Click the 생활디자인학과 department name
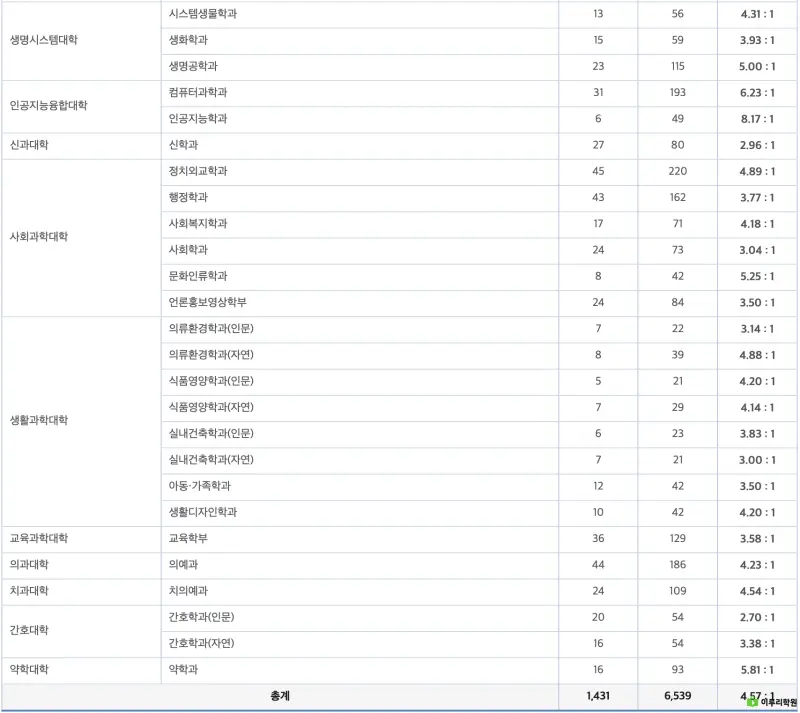Screen dimensions: 800x713 point(203,512)
